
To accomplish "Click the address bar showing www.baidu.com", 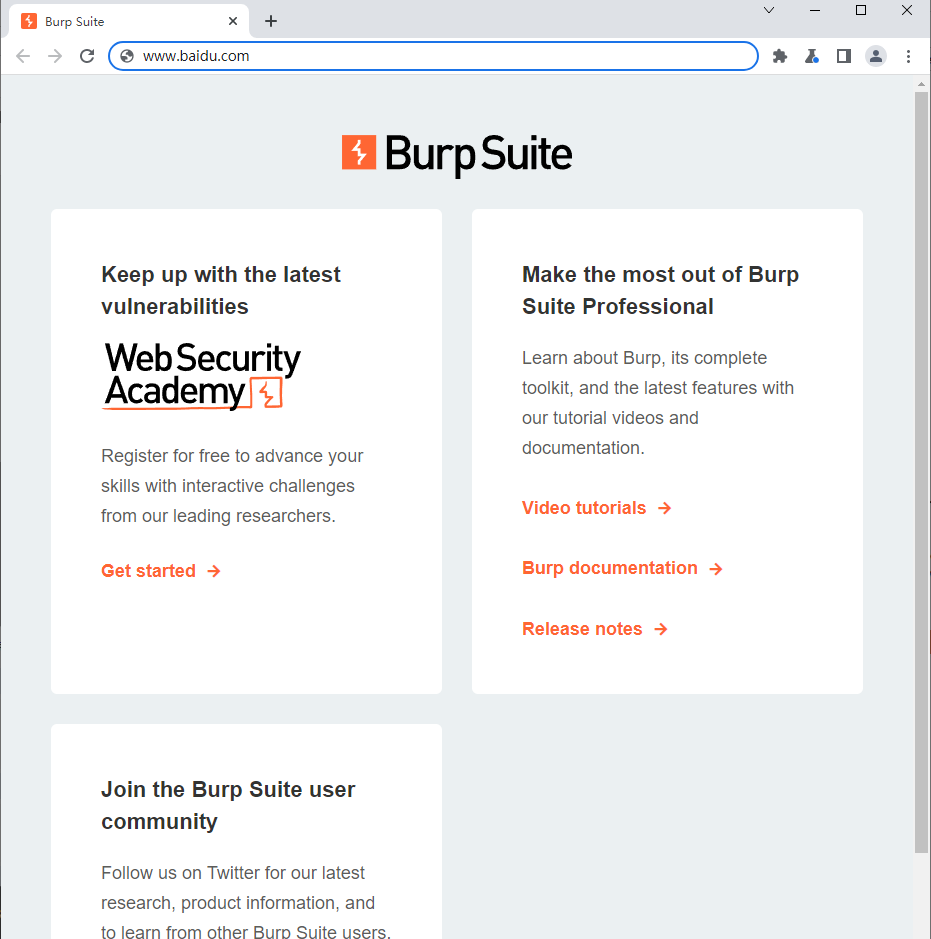I will point(433,56).
